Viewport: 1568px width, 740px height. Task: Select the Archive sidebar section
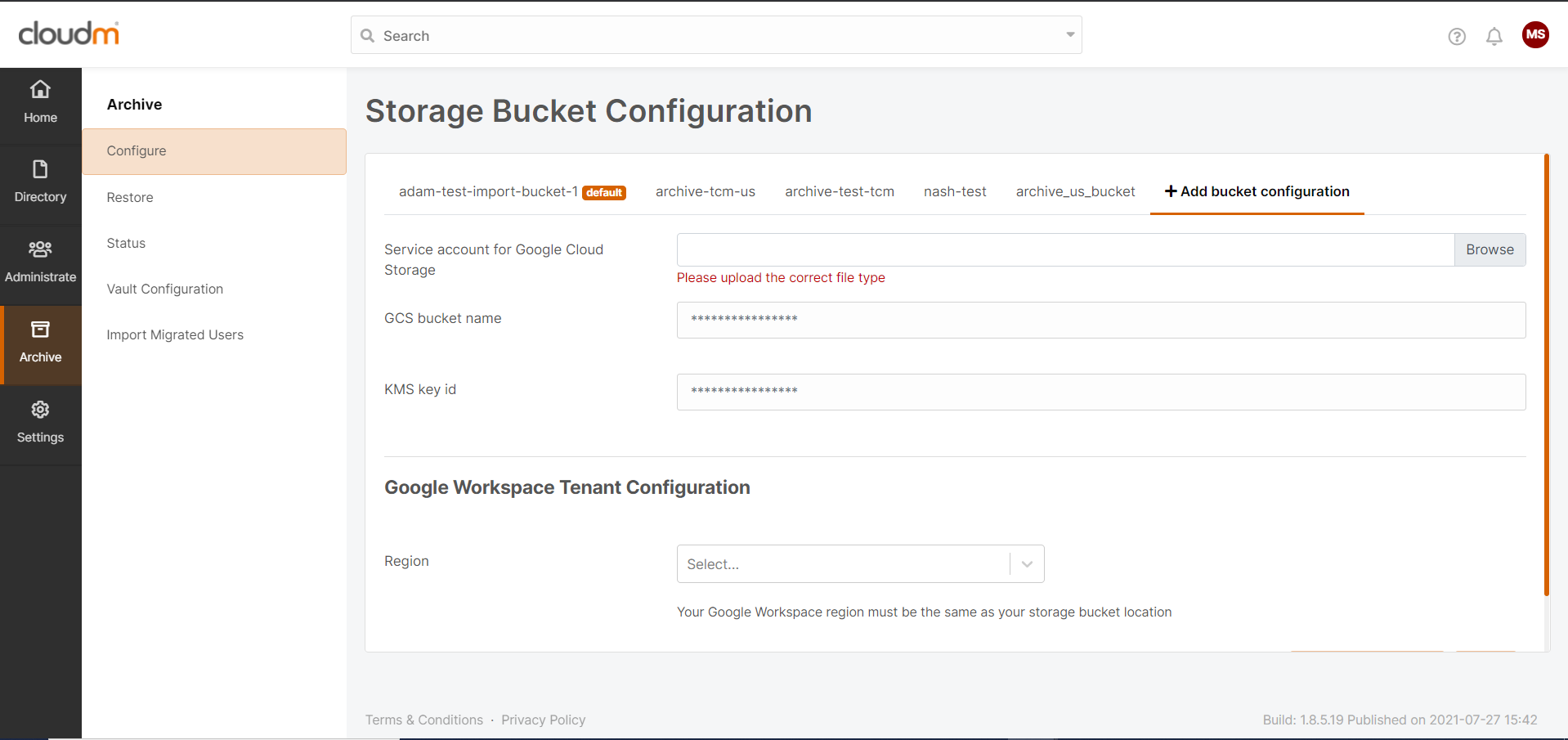pos(40,343)
